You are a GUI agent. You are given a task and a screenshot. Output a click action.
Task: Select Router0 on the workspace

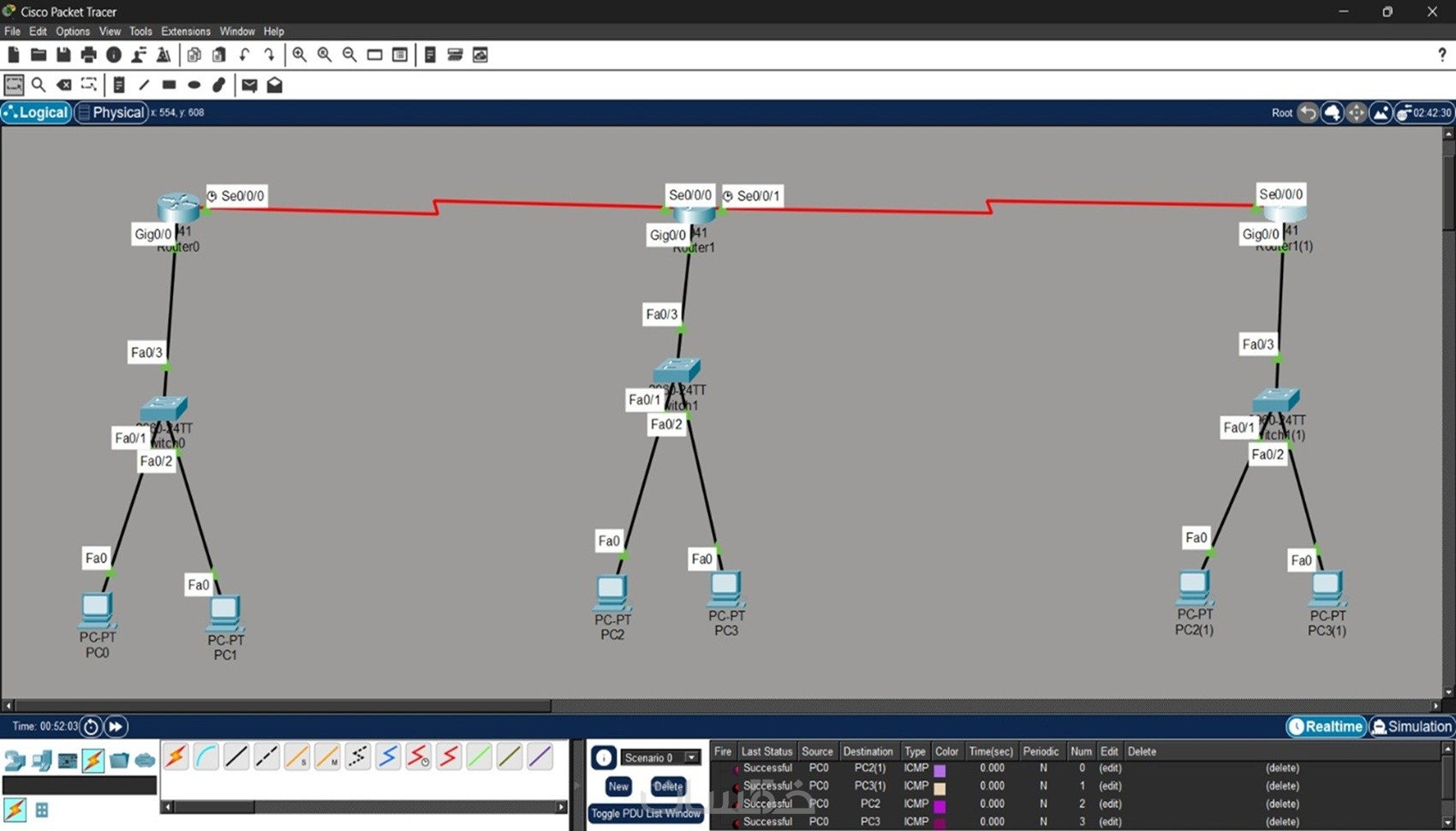(177, 206)
